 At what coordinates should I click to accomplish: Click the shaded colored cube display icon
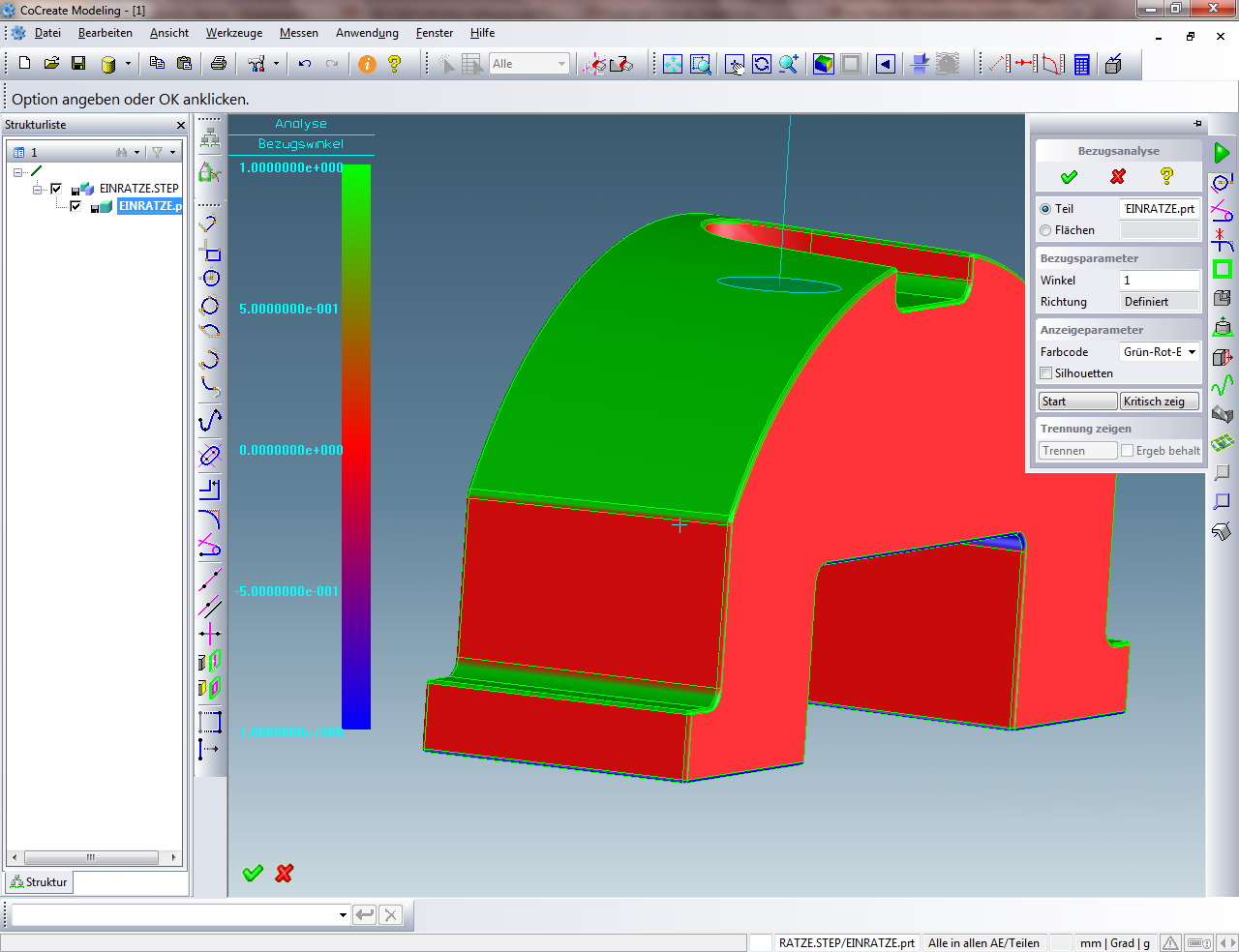[824, 64]
